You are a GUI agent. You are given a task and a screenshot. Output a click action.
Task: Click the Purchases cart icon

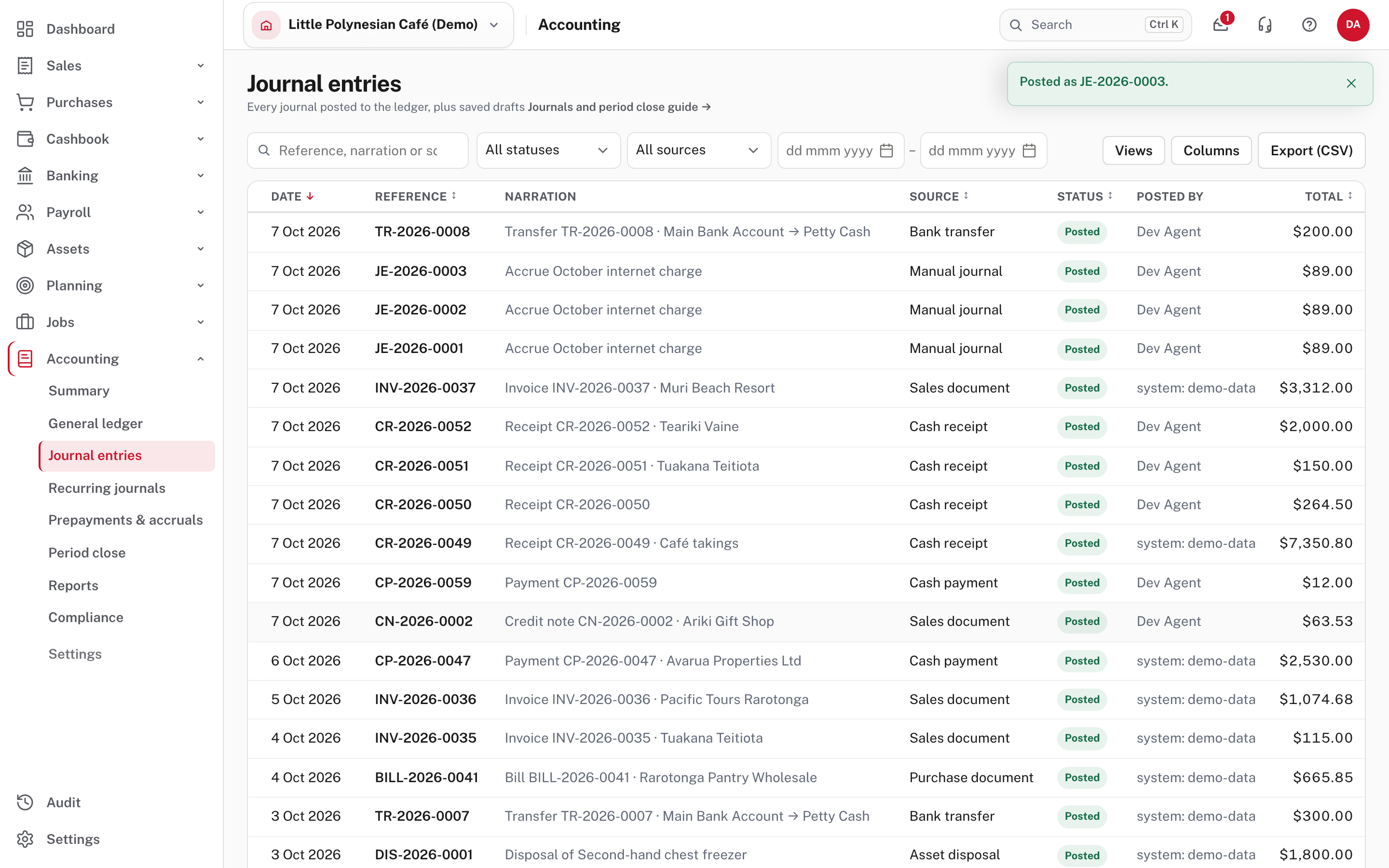pyautogui.click(x=25, y=102)
